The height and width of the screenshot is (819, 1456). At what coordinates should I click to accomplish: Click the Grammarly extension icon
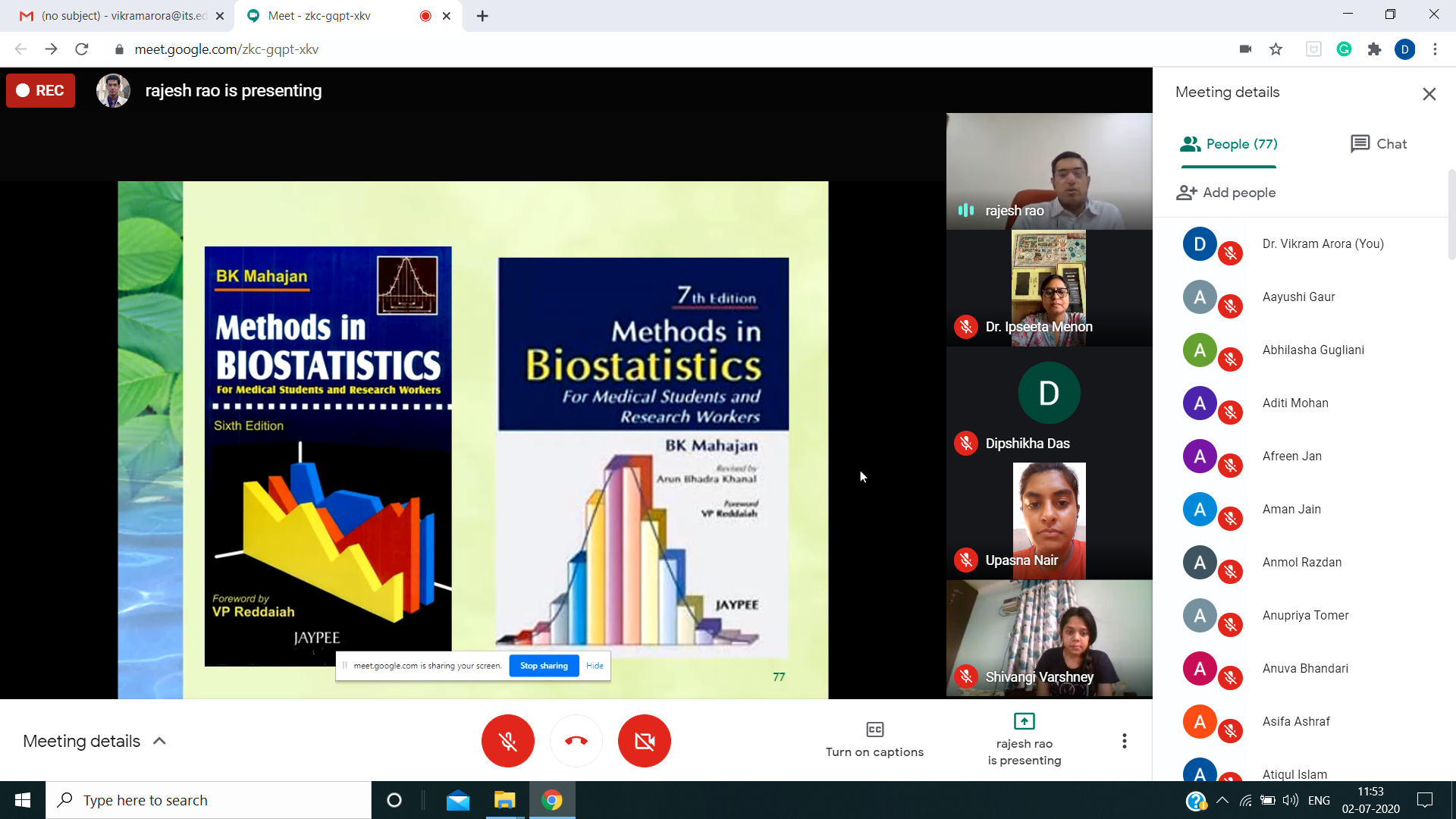1344,49
